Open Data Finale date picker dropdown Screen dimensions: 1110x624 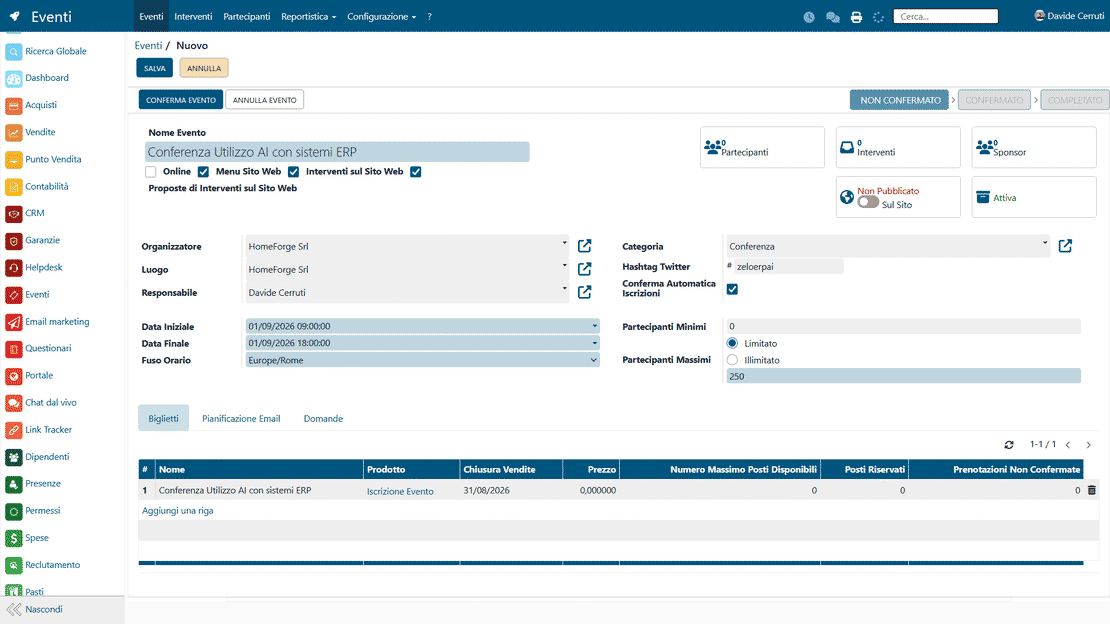click(x=595, y=344)
